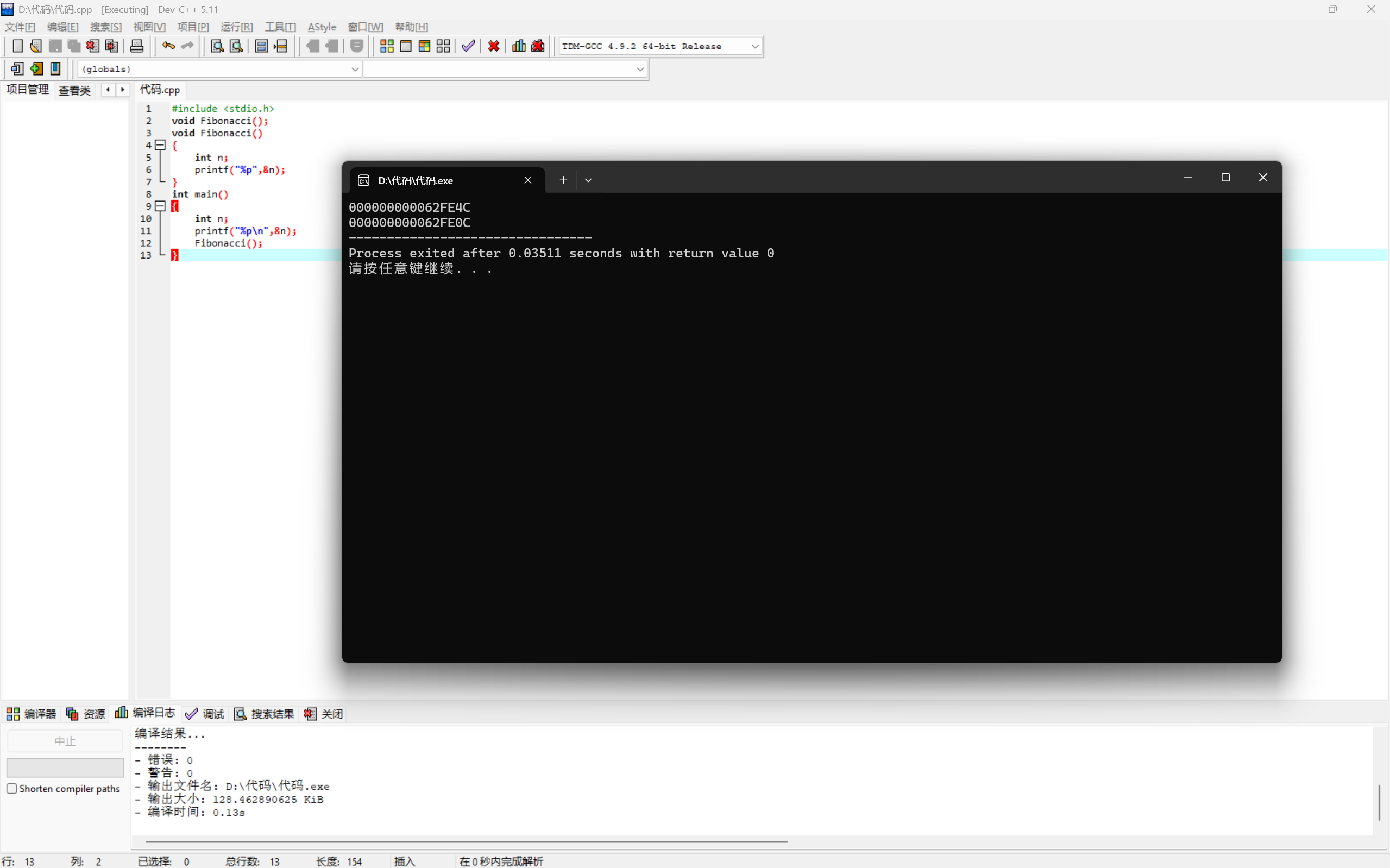Switch to the 查看类 tab
Viewport: 1390px width, 868px height.
pos(74,90)
